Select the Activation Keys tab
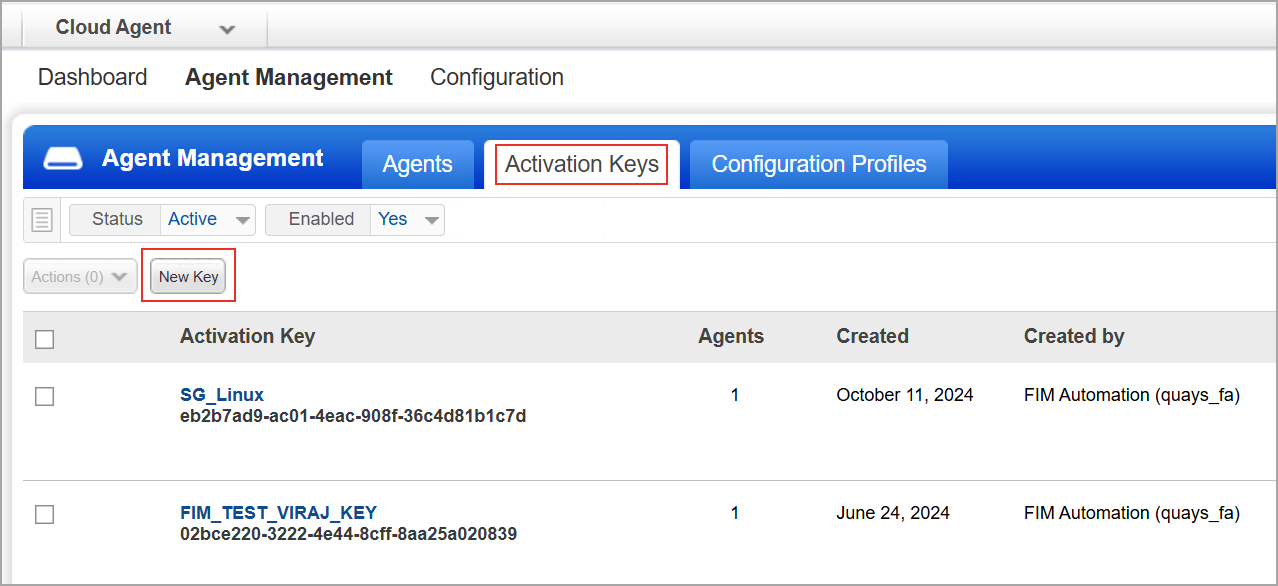Viewport: 1278px width, 586px height. [x=582, y=164]
